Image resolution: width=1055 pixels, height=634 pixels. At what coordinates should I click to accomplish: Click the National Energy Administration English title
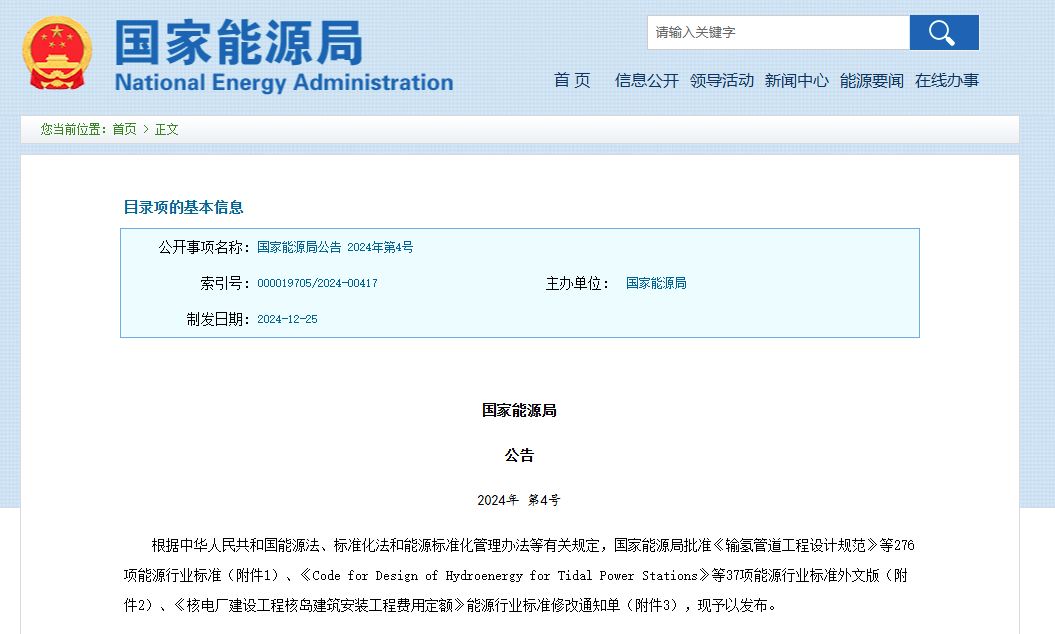pyautogui.click(x=284, y=83)
